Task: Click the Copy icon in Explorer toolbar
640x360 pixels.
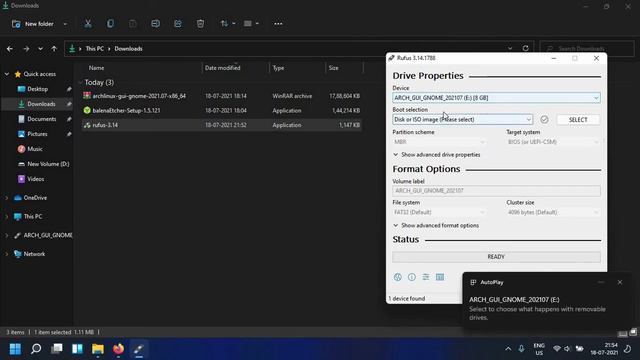Action: coord(110,24)
